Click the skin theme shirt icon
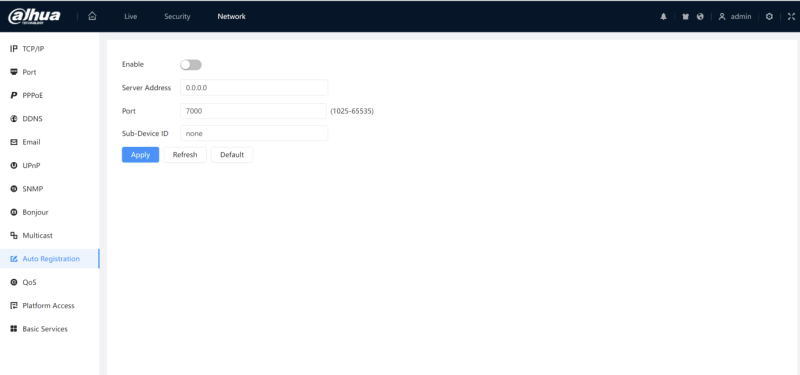This screenshot has height=375, width=800. pyautogui.click(x=686, y=16)
